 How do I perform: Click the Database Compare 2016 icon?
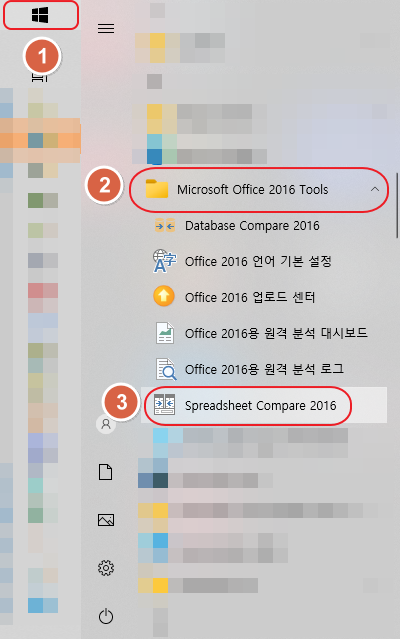click(x=165, y=225)
